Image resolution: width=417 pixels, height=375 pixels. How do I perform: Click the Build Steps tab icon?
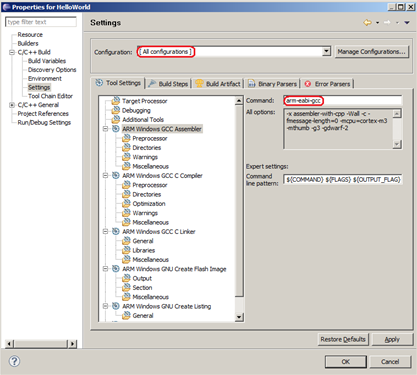coord(152,84)
